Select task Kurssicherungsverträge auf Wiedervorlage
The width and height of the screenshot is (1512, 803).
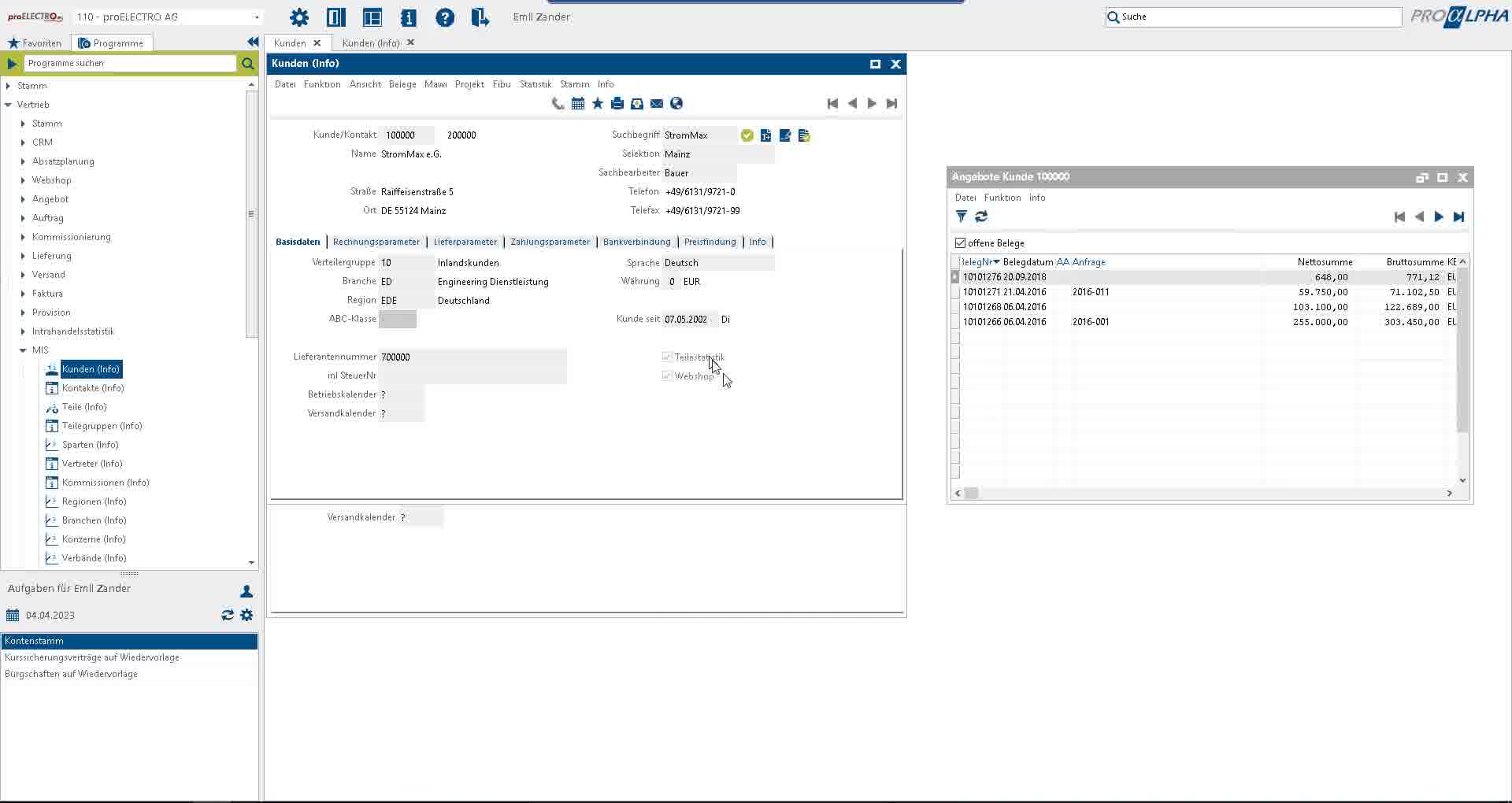pyautogui.click(x=129, y=657)
